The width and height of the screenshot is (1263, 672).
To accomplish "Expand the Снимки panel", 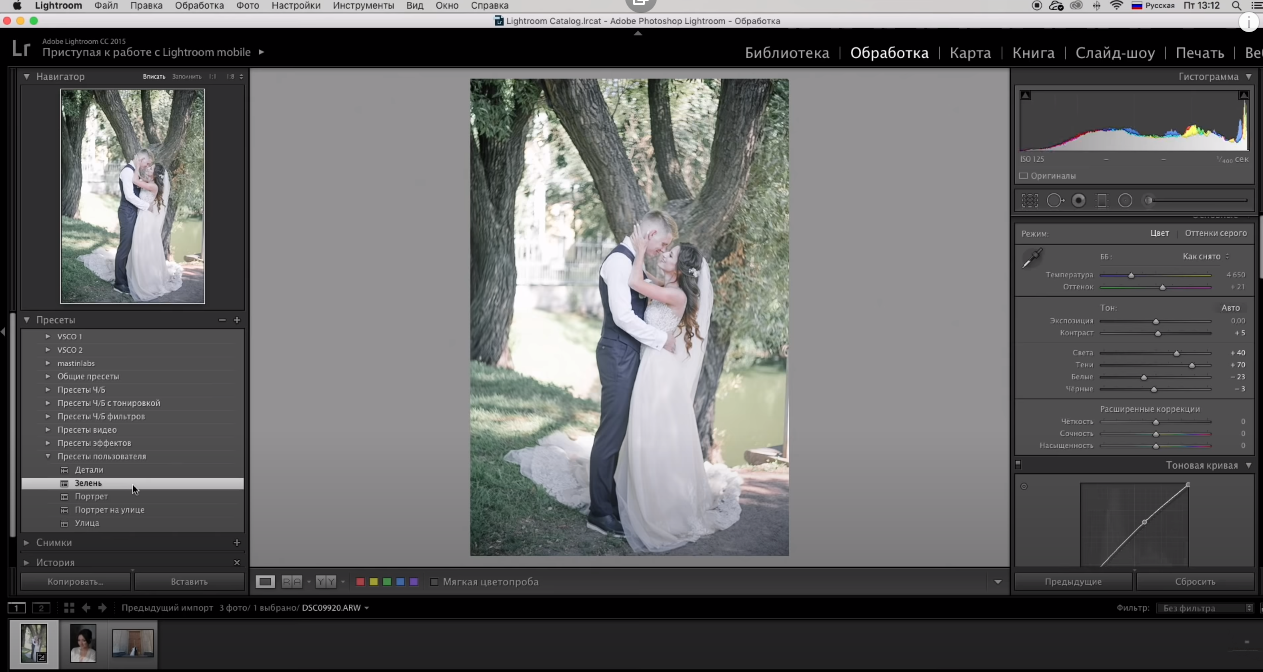I will [x=27, y=543].
